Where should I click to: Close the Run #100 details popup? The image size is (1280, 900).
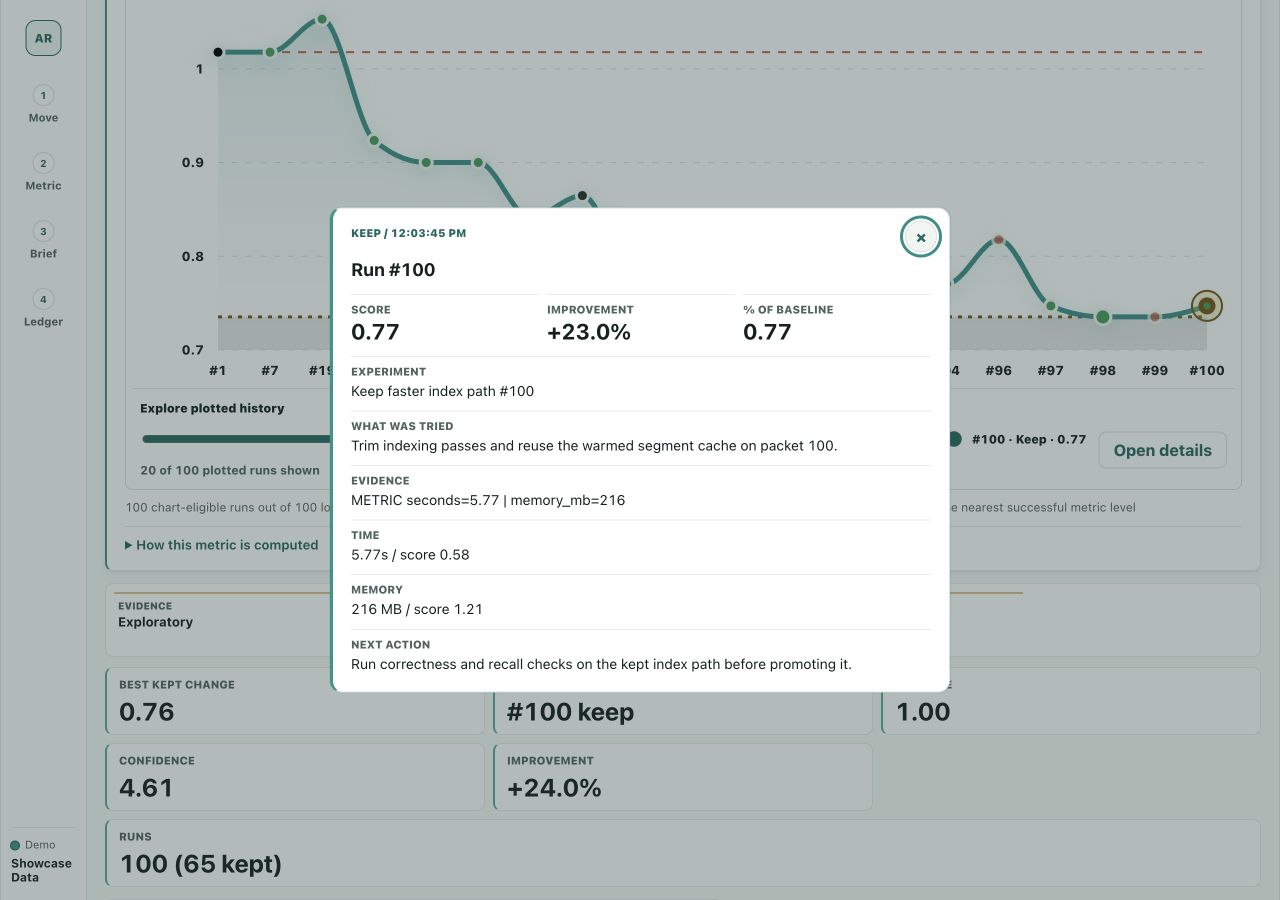[x=921, y=237]
